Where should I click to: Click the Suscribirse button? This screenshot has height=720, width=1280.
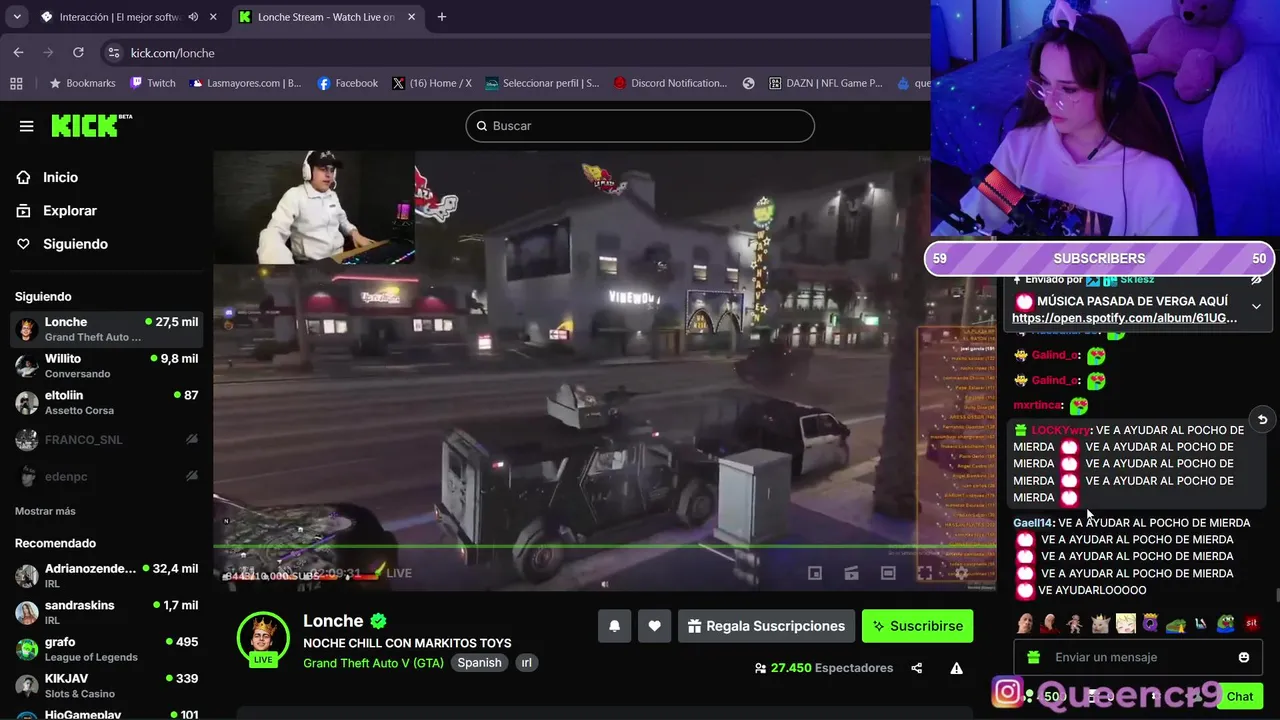(917, 626)
